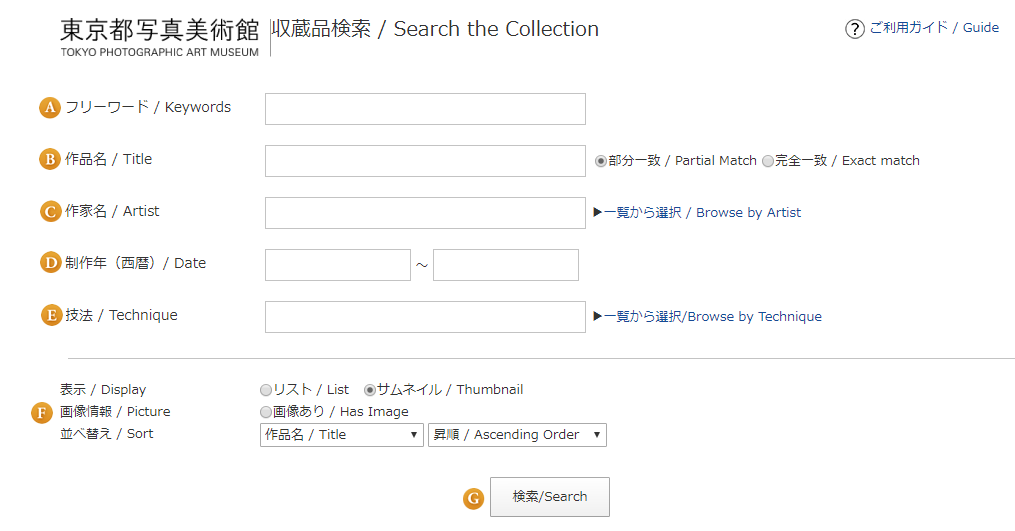This screenshot has height=531, width=1015.
Task: Click the Date start year field
Action: pyautogui.click(x=338, y=265)
